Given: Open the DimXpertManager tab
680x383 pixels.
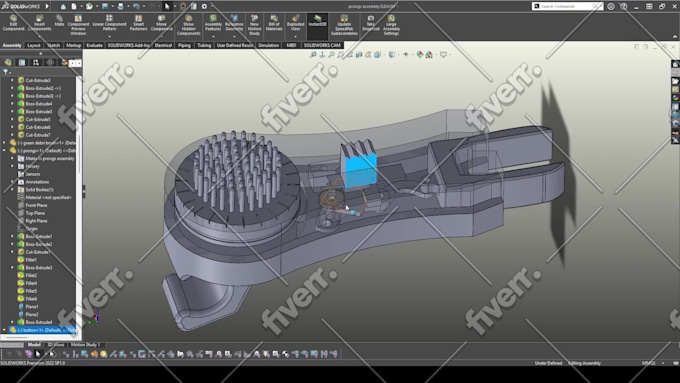Looking at the screenshot, I should (x=50, y=62).
